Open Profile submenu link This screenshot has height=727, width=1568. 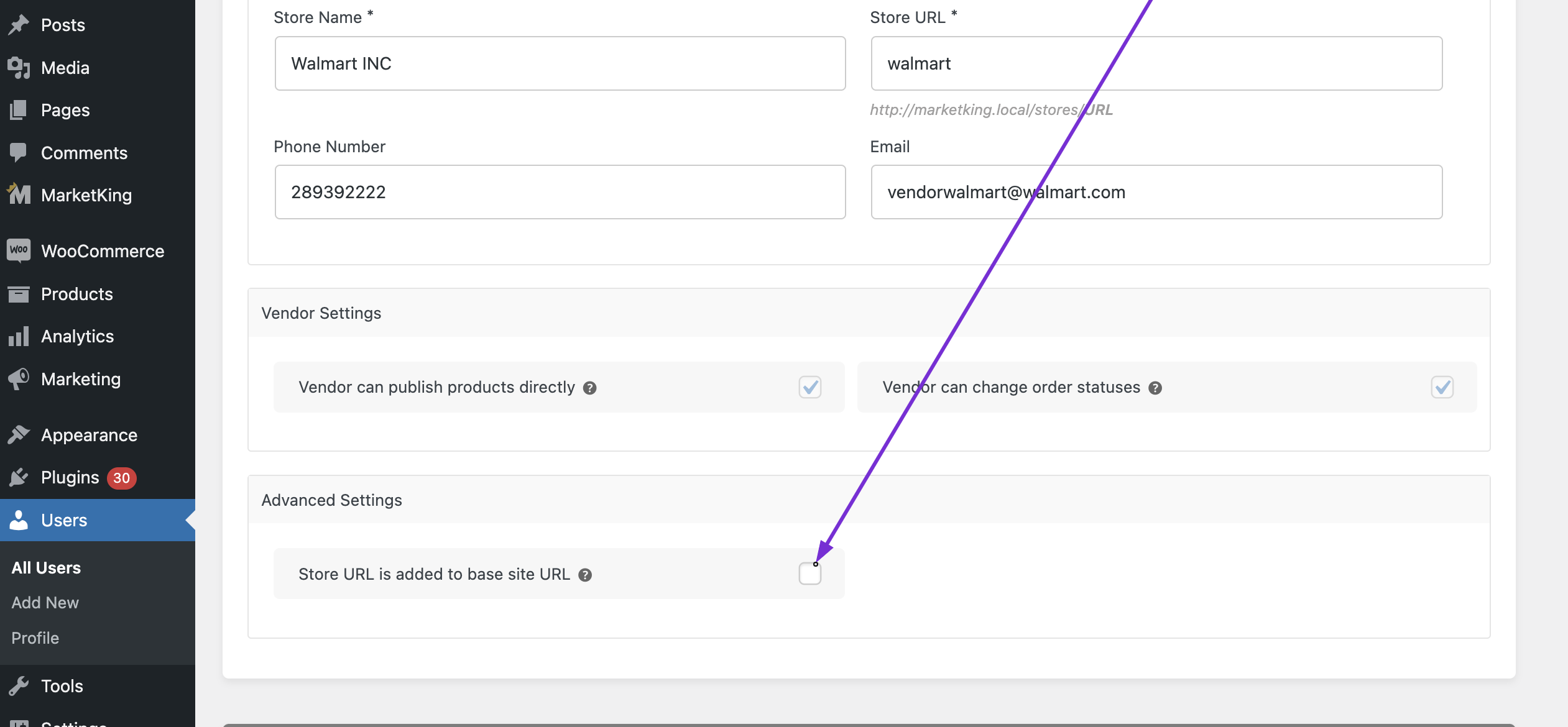coord(35,638)
